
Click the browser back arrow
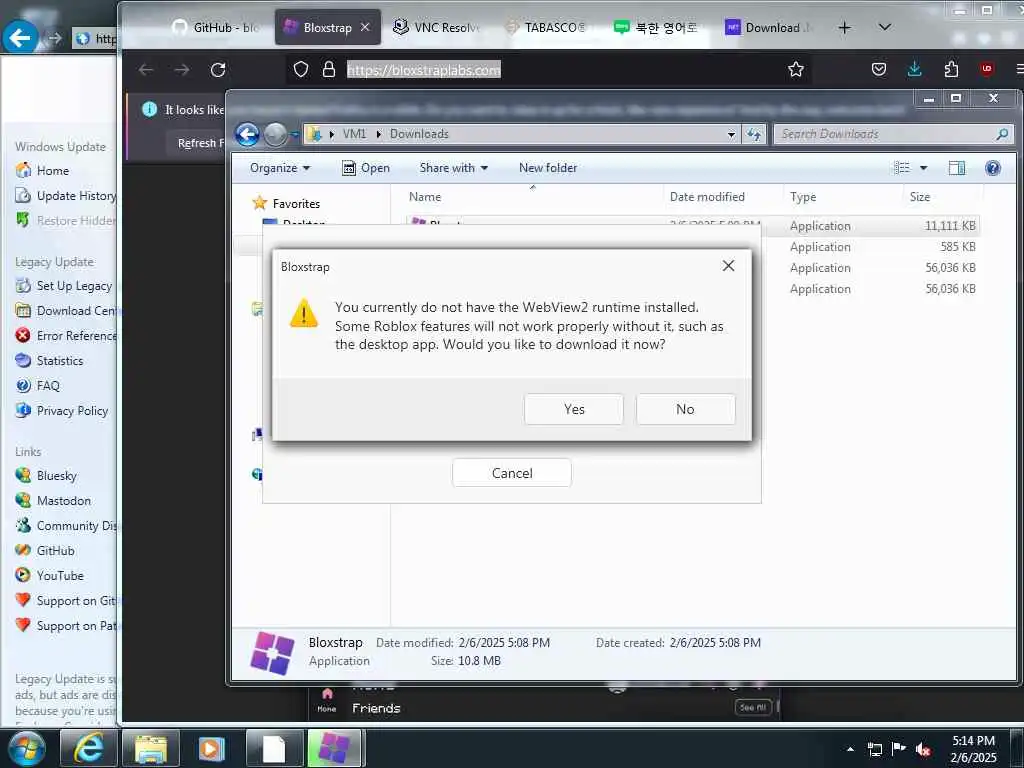tap(146, 69)
